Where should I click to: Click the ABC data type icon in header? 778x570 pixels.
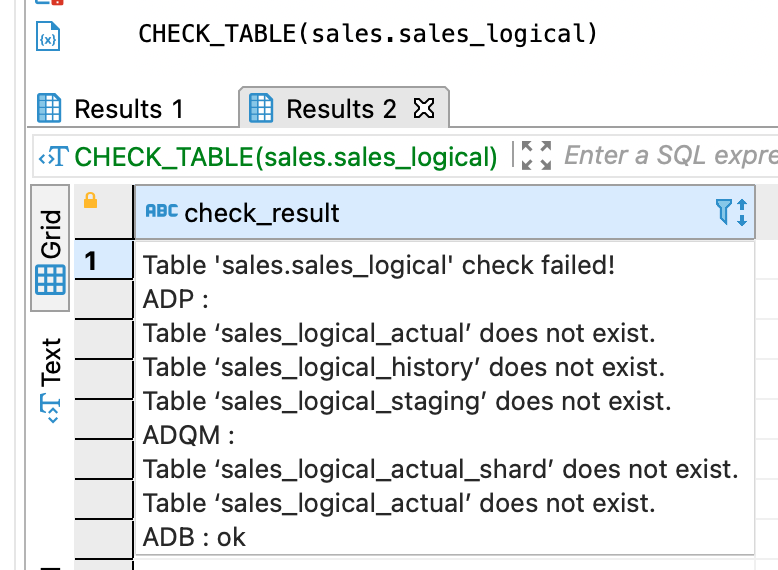(161, 211)
